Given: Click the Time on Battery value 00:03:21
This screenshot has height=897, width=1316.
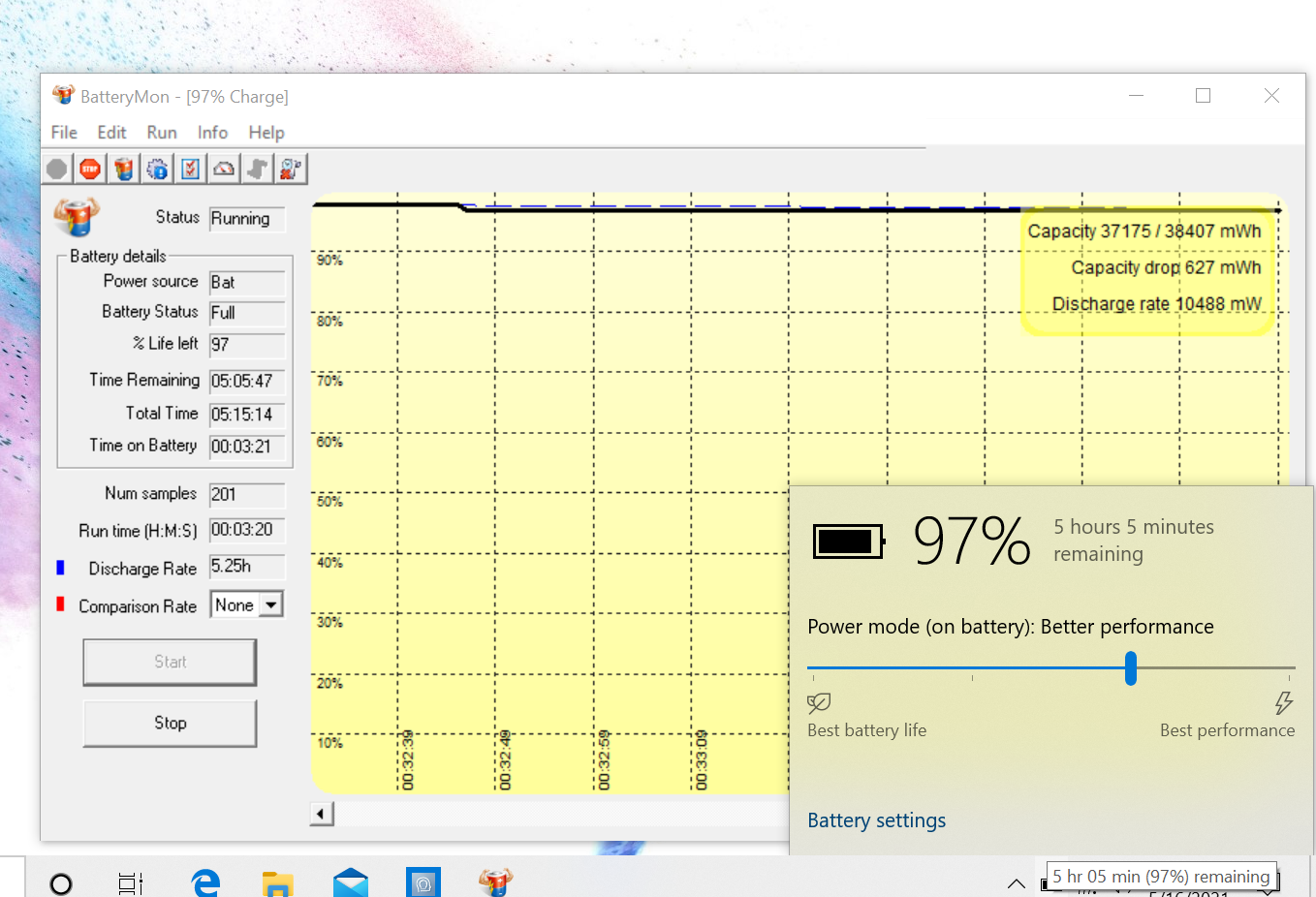Looking at the screenshot, I should coord(247,447).
